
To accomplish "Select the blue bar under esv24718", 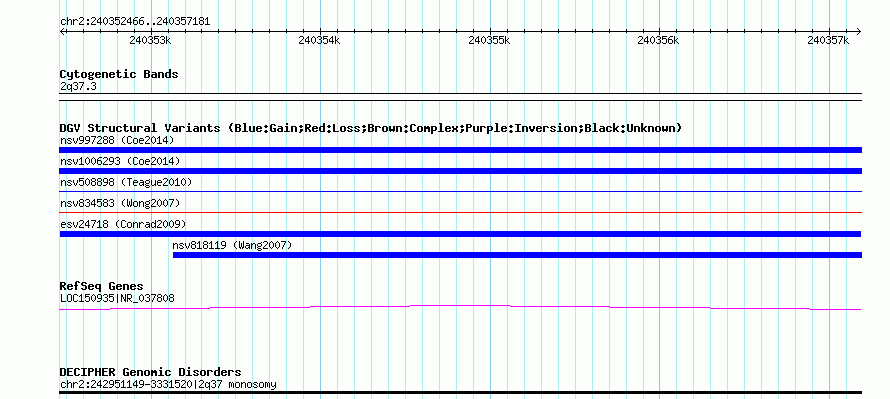I will (x=460, y=234).
